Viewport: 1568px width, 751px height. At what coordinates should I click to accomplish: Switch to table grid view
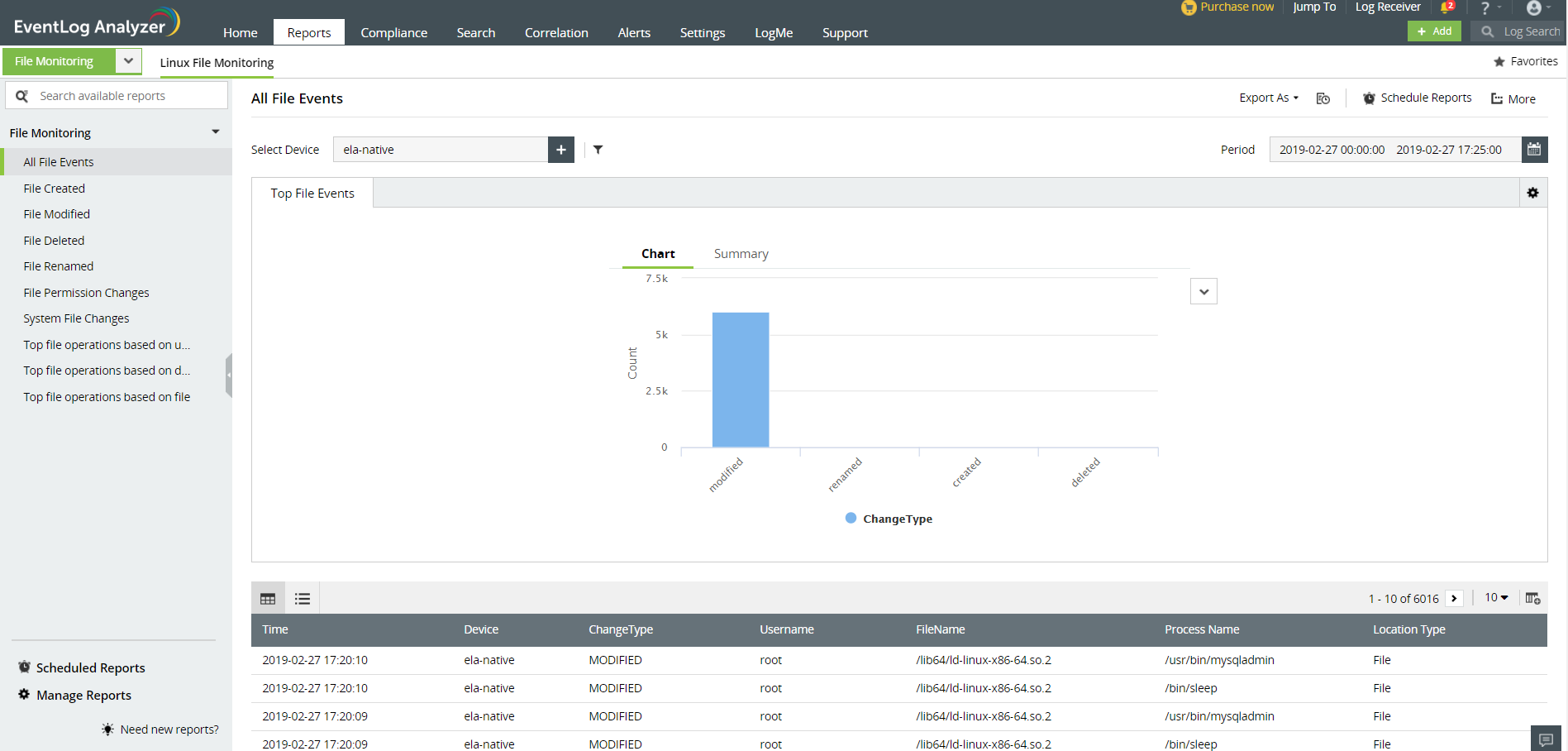268,599
